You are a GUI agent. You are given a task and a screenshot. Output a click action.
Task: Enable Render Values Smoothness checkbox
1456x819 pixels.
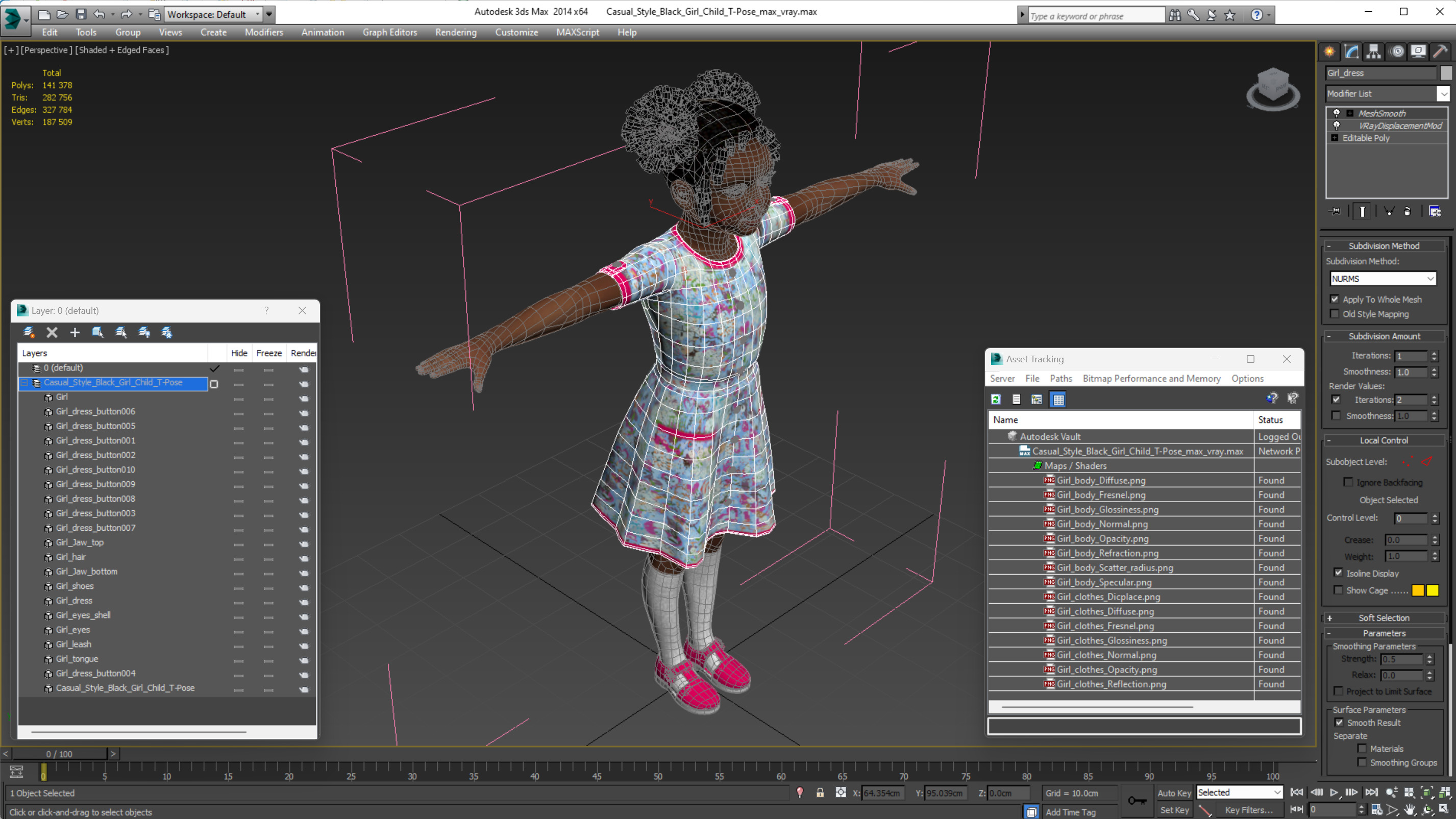coord(1336,415)
